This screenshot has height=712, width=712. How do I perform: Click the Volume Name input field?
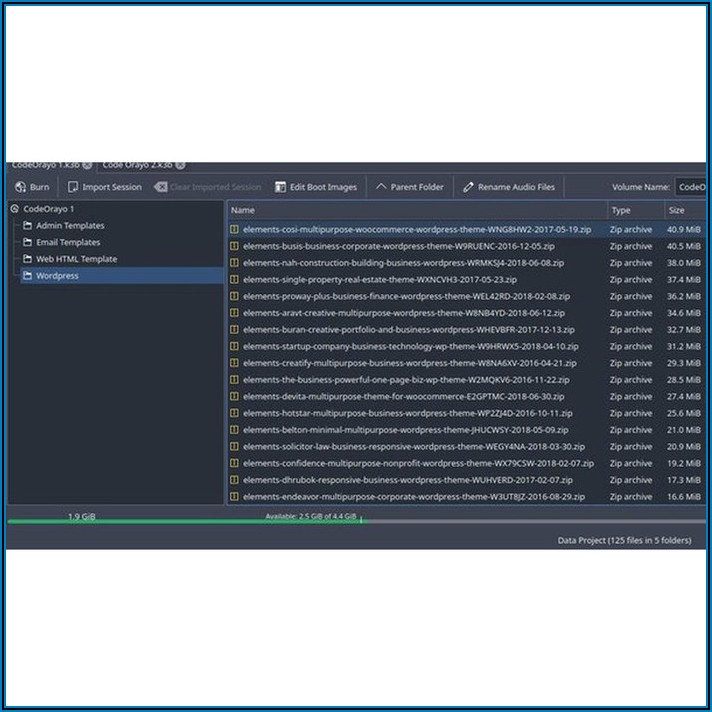[689, 187]
